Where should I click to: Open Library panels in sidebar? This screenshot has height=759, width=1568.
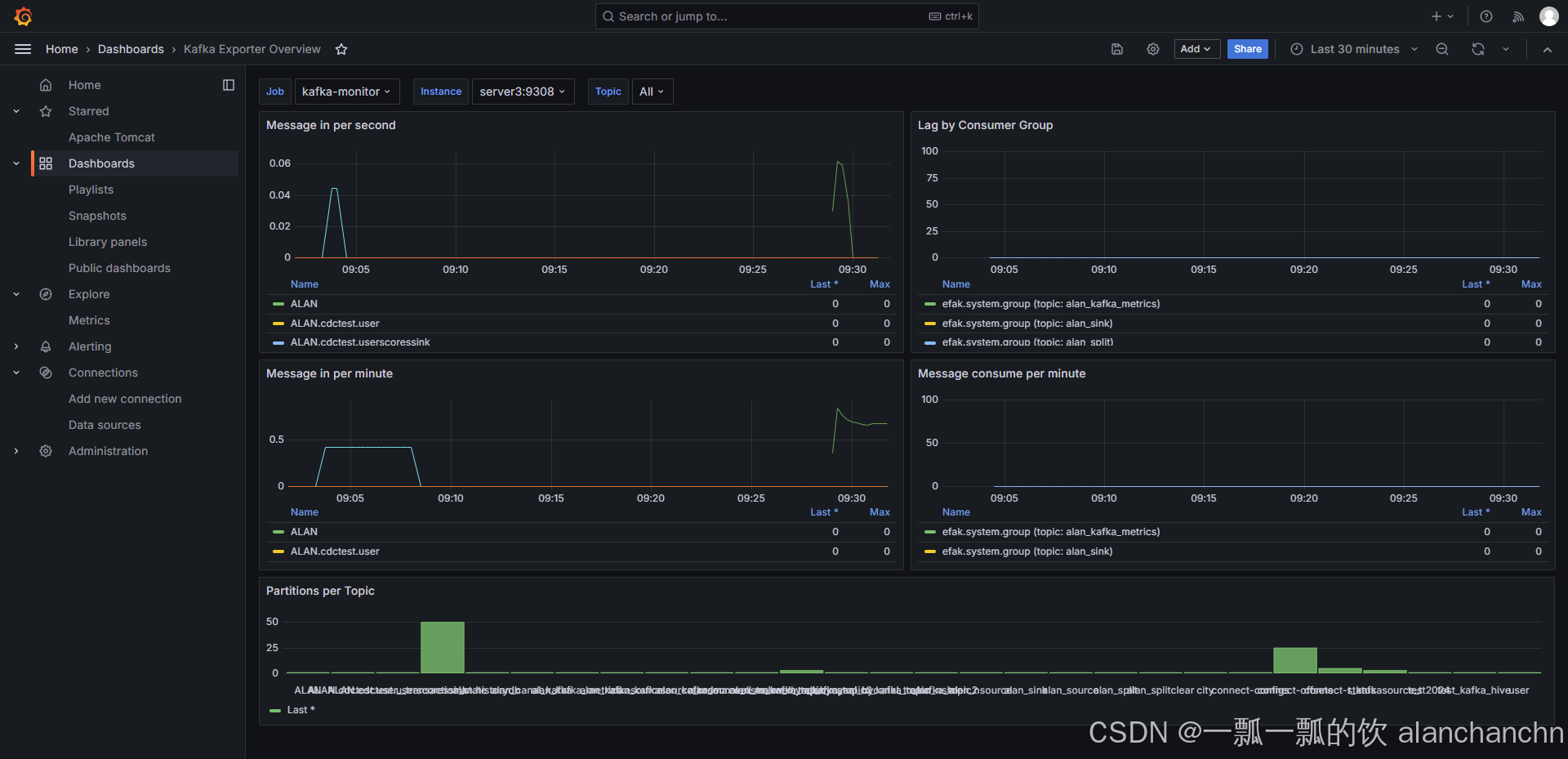tap(108, 242)
